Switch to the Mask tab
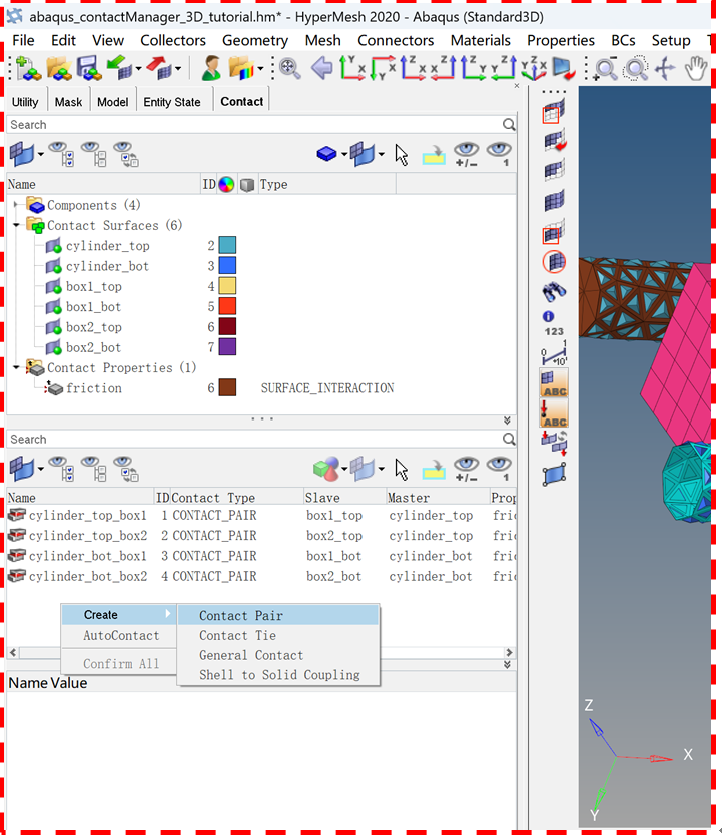 click(x=68, y=102)
